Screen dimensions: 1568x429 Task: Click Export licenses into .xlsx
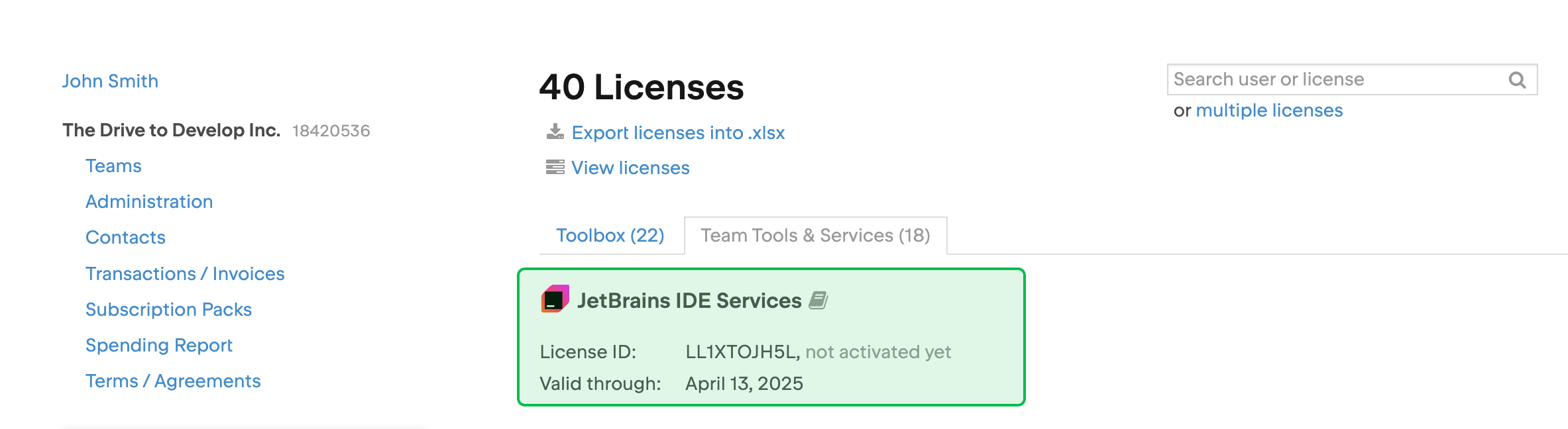pyautogui.click(x=678, y=132)
